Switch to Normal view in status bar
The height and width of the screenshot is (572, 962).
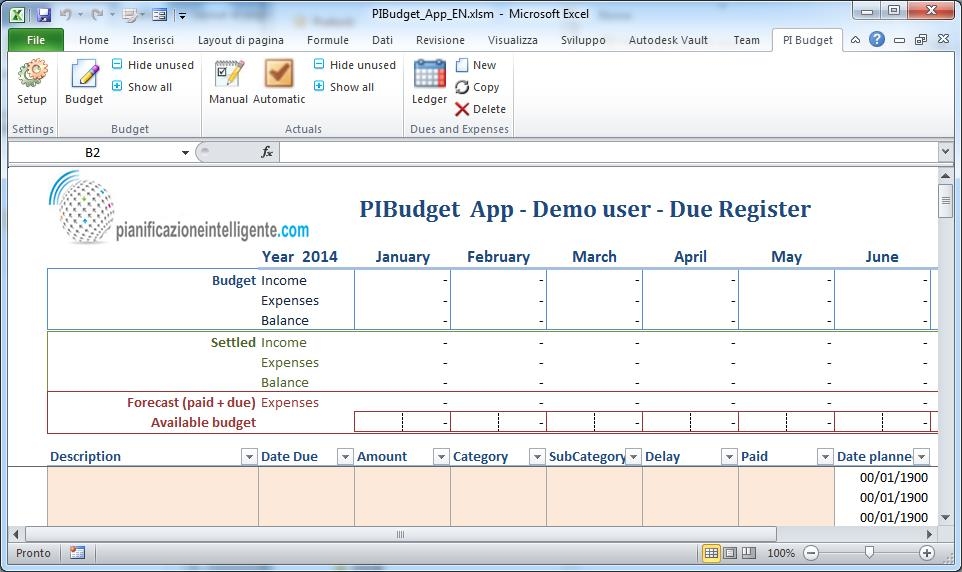pyautogui.click(x=711, y=553)
